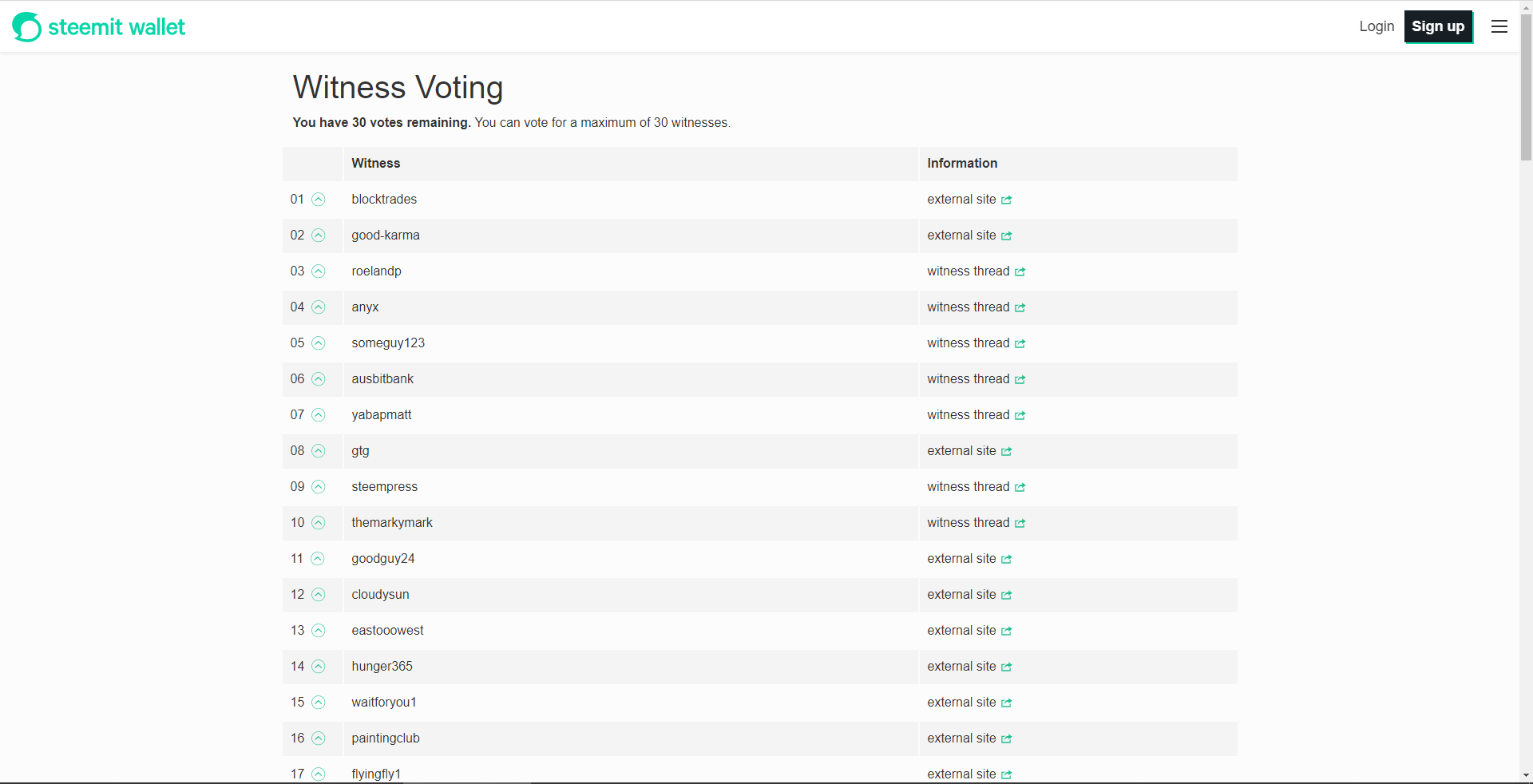Click share icon on themarkymark witness thread
This screenshot has height=784, width=1533.
point(1020,524)
